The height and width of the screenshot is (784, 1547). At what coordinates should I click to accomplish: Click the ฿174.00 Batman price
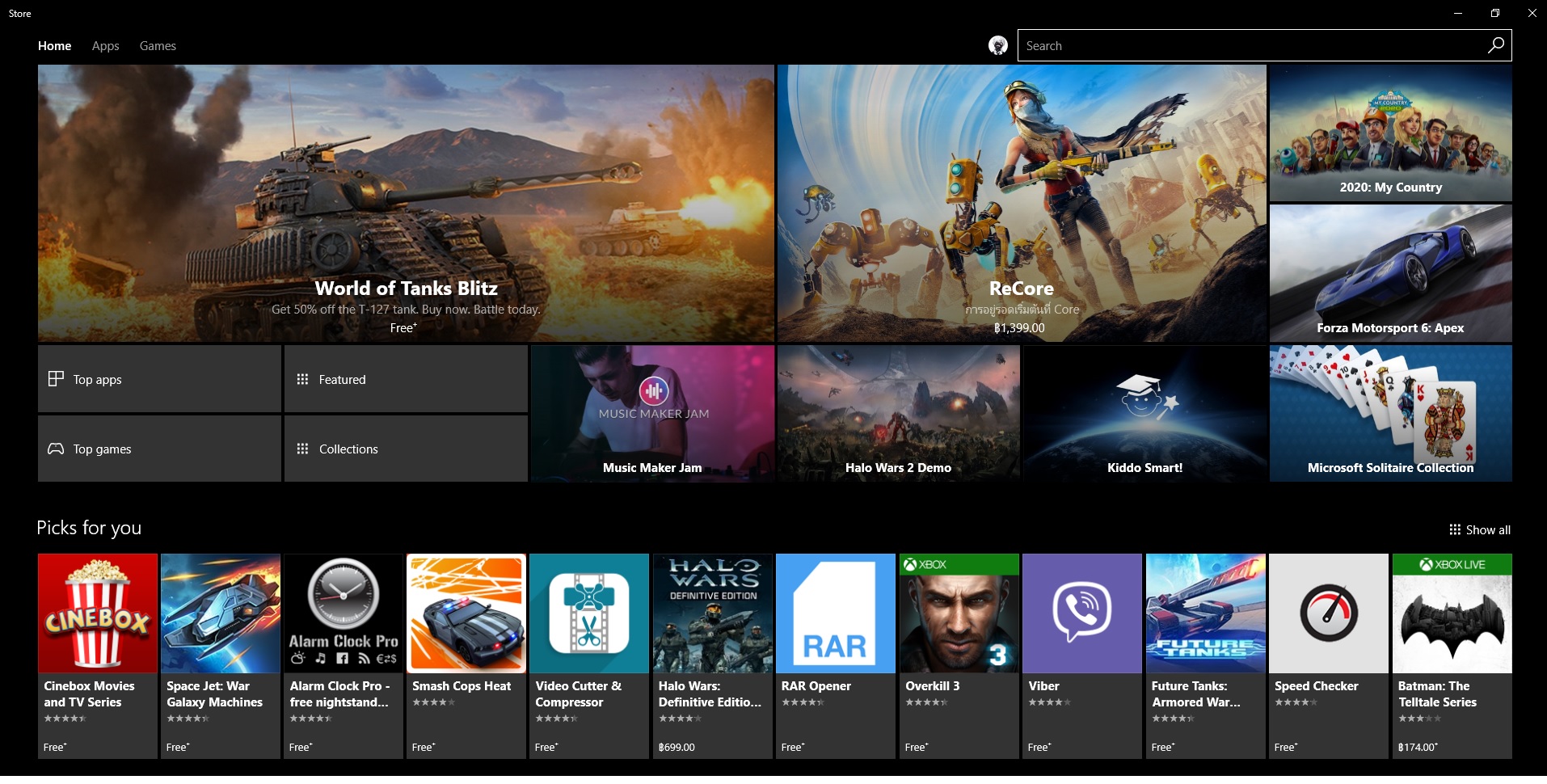coord(1418,747)
